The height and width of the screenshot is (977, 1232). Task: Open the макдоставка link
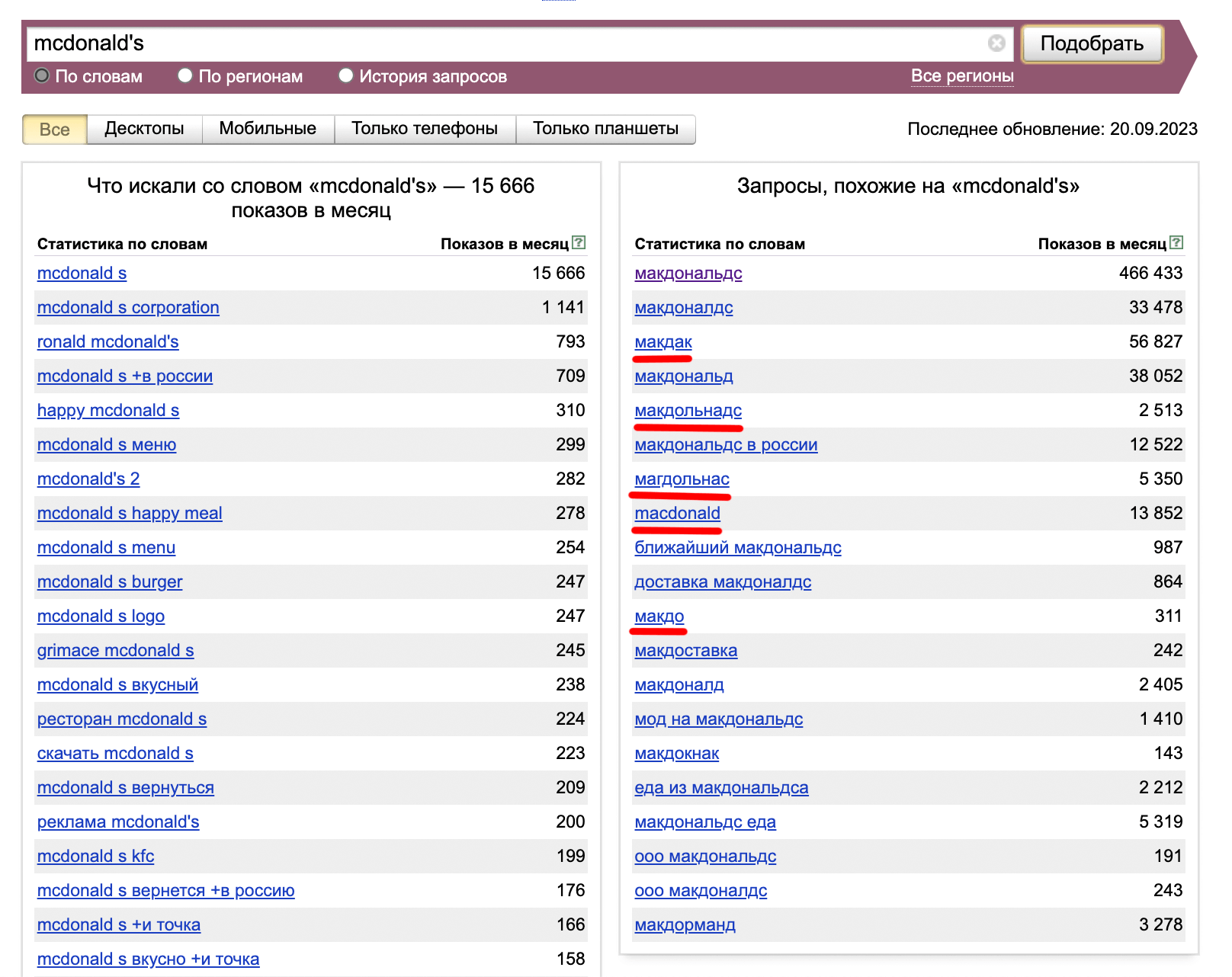(686, 650)
